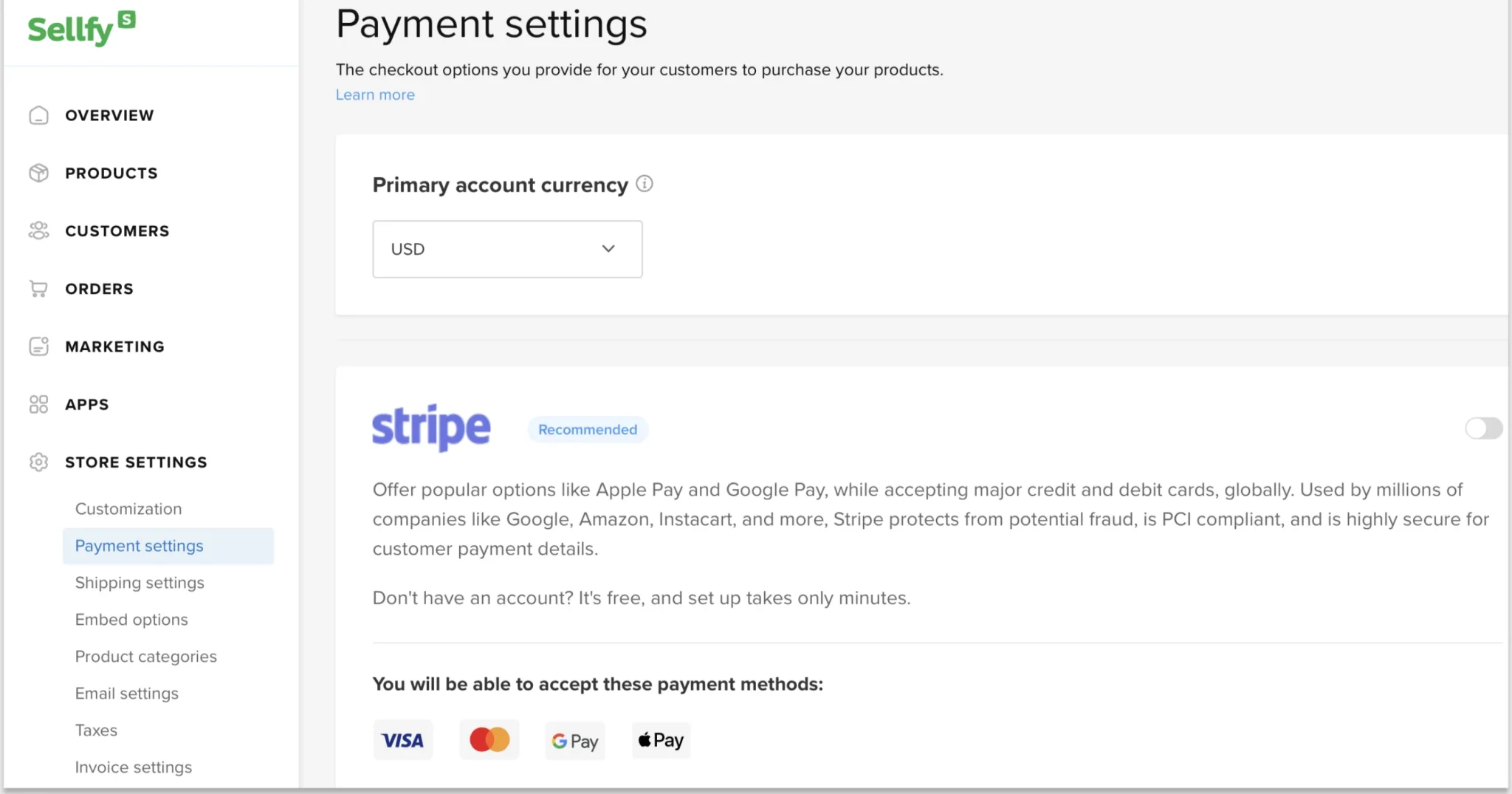Click the Marketing icon in sidebar
1512x794 pixels.
[x=38, y=346]
